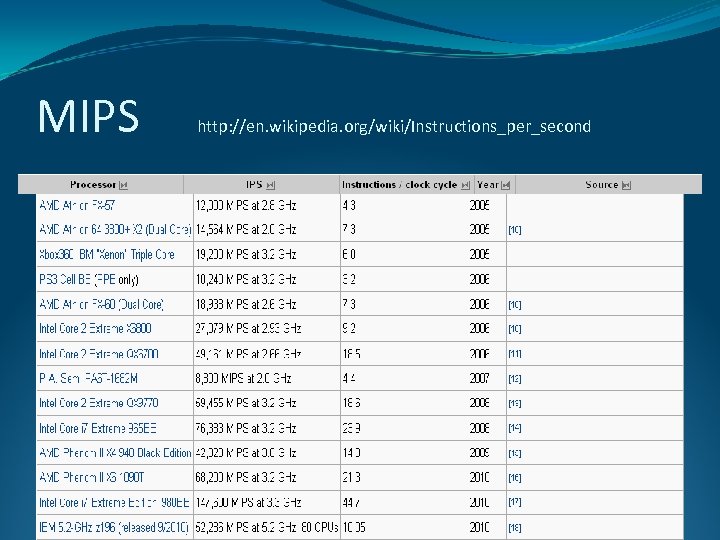Viewport: 720px width, 540px height.
Task: Click the 44.7 instructions per cycle value
Action: click(x=351, y=502)
